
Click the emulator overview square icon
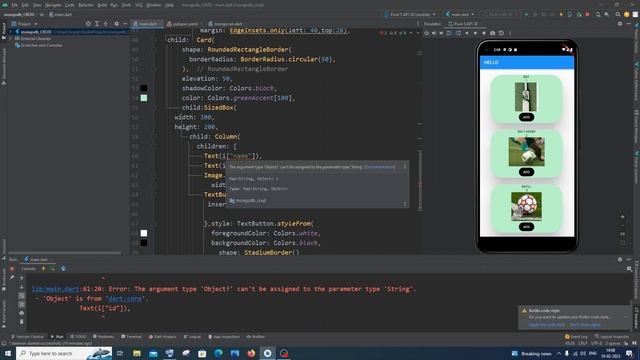484,33
